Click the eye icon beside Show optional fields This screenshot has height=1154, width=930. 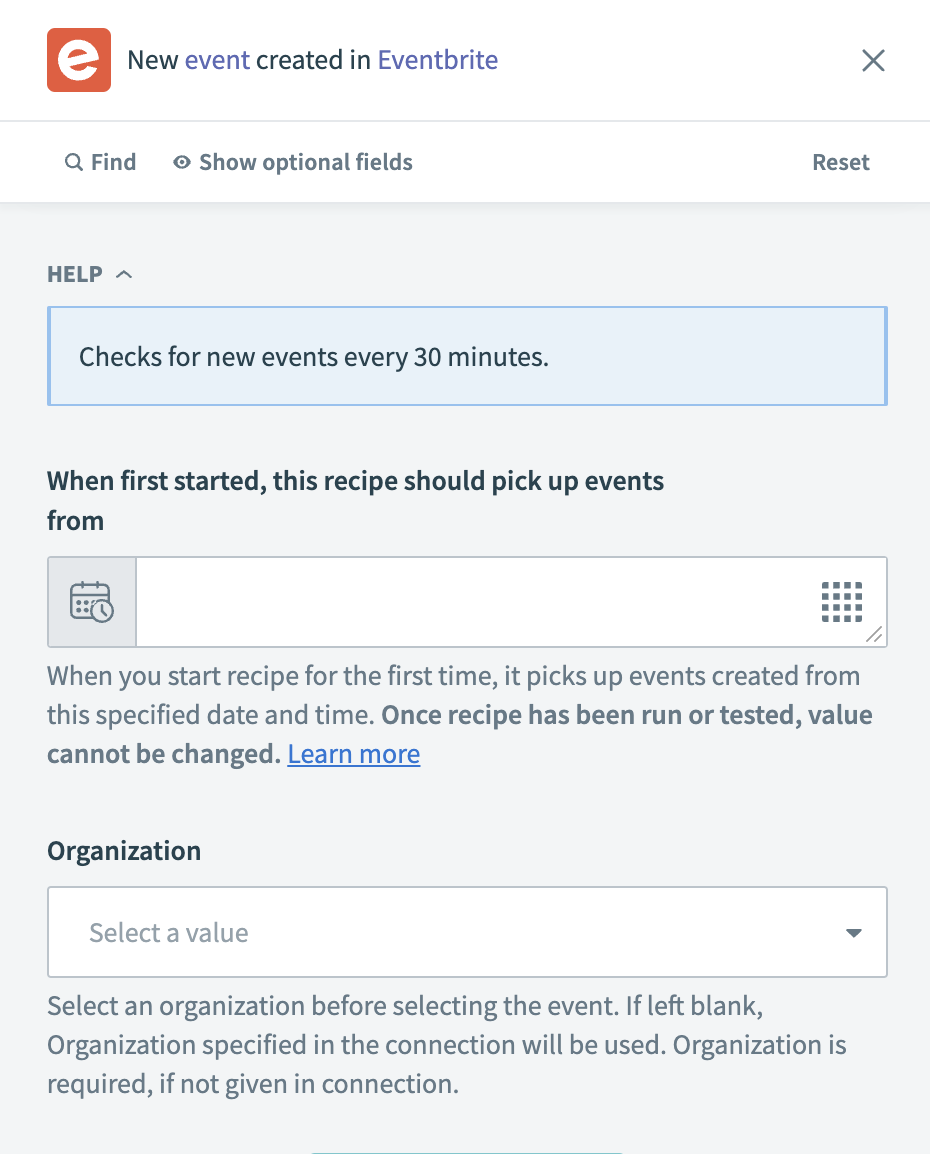[181, 161]
